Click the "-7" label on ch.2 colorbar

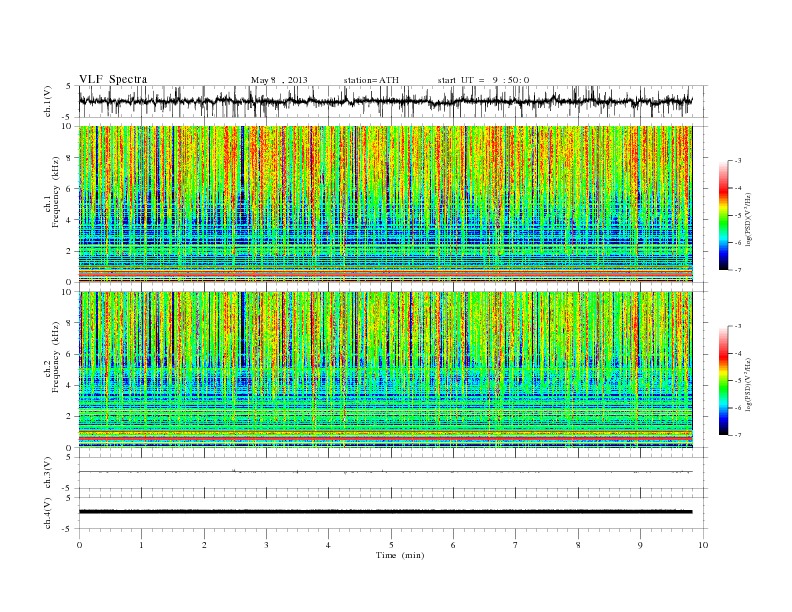pos(738,435)
